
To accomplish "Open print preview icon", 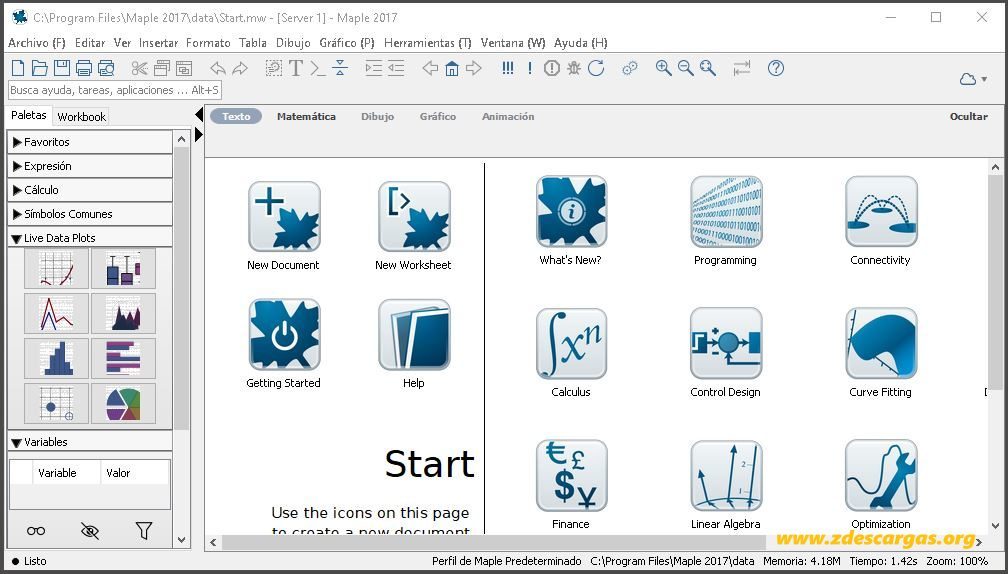I will coord(106,68).
